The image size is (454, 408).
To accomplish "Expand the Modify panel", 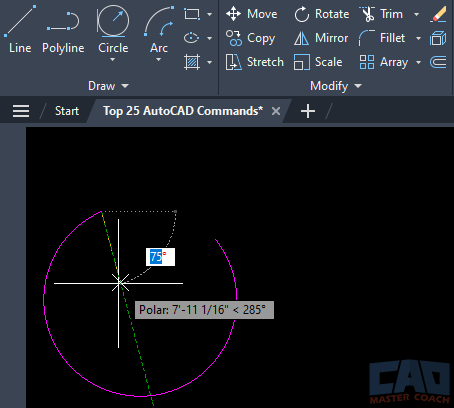I will click(x=336, y=86).
